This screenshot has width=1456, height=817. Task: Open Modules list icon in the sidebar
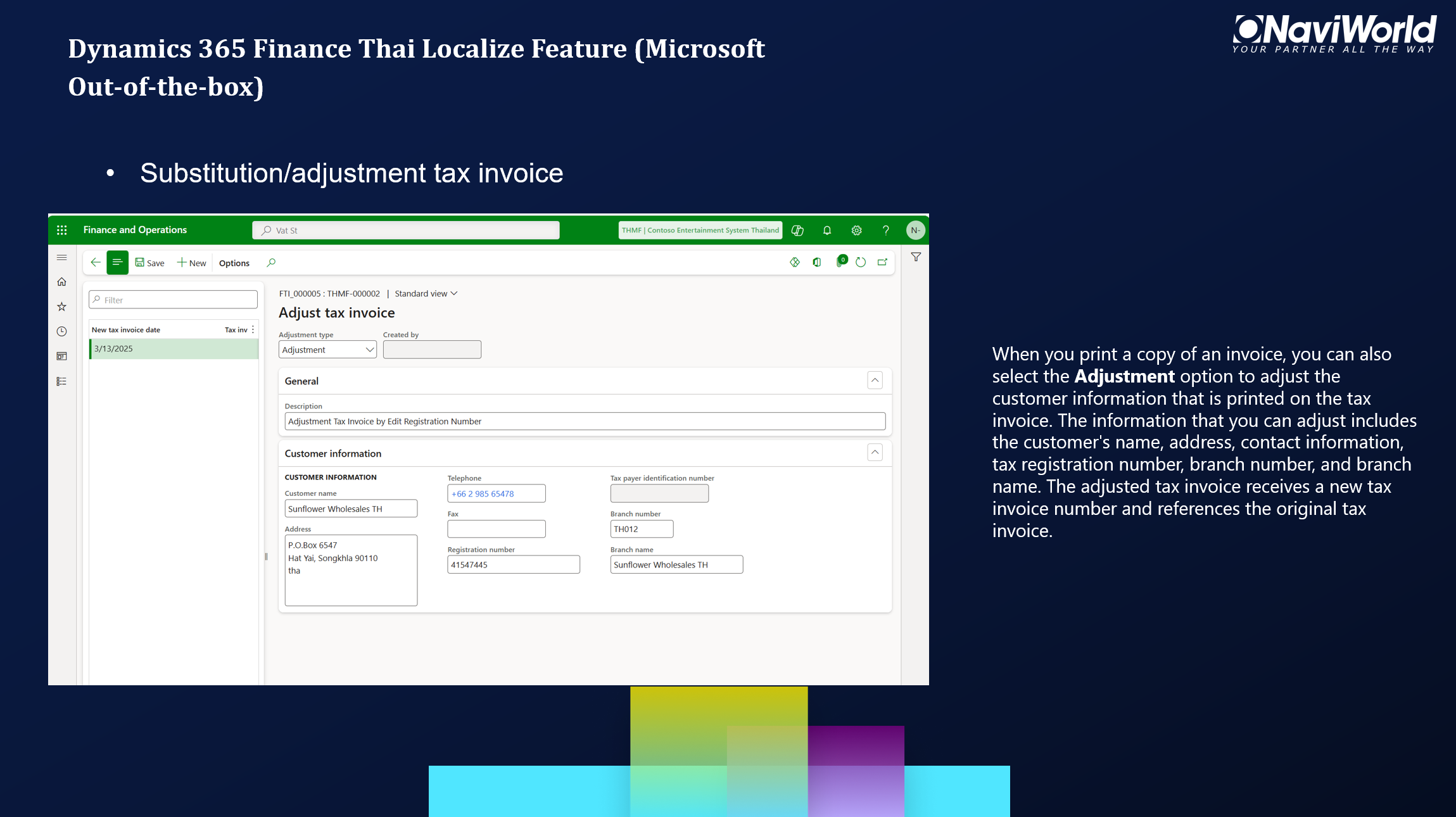(x=61, y=381)
